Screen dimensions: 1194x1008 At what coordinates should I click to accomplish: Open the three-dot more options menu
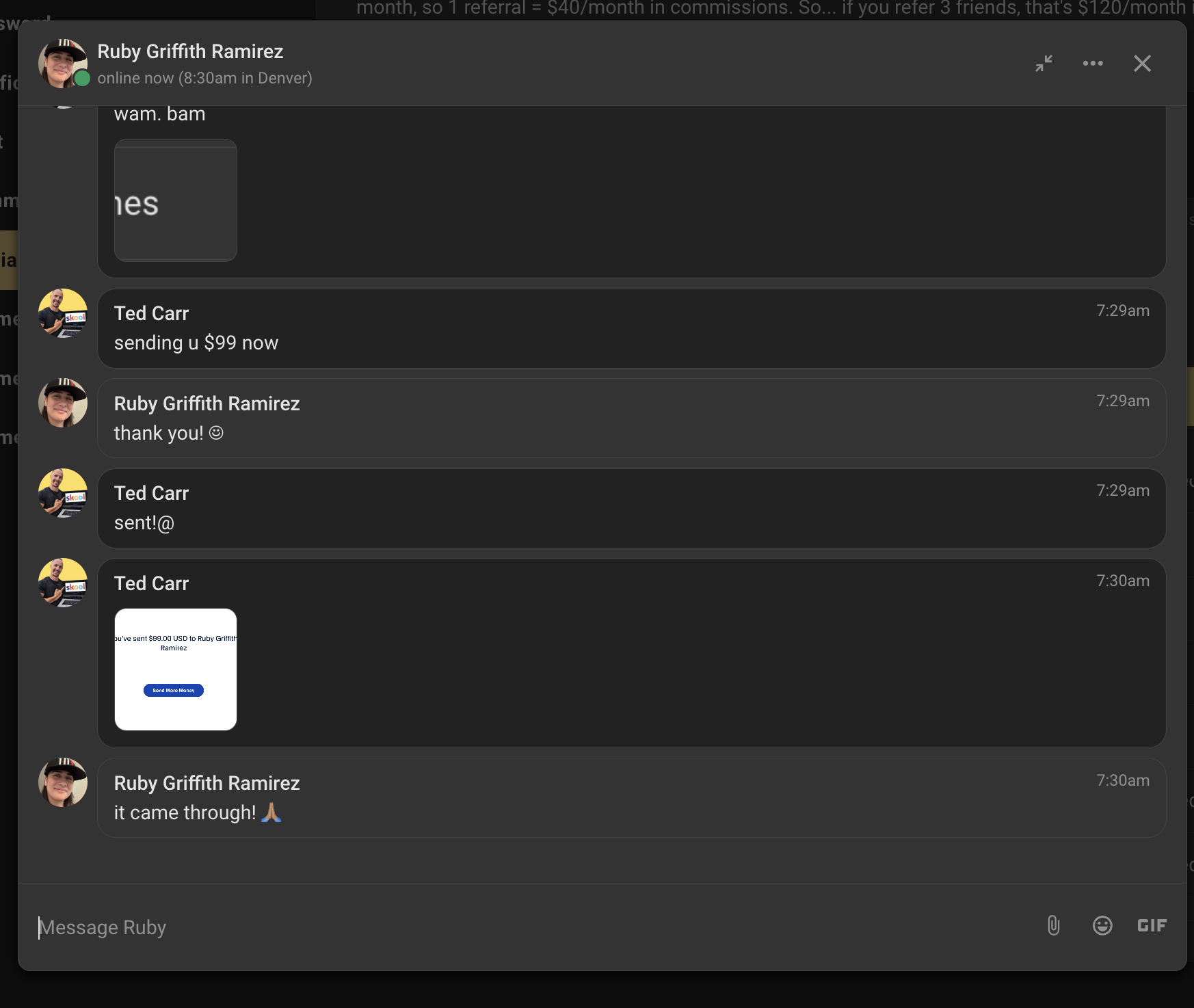point(1093,64)
